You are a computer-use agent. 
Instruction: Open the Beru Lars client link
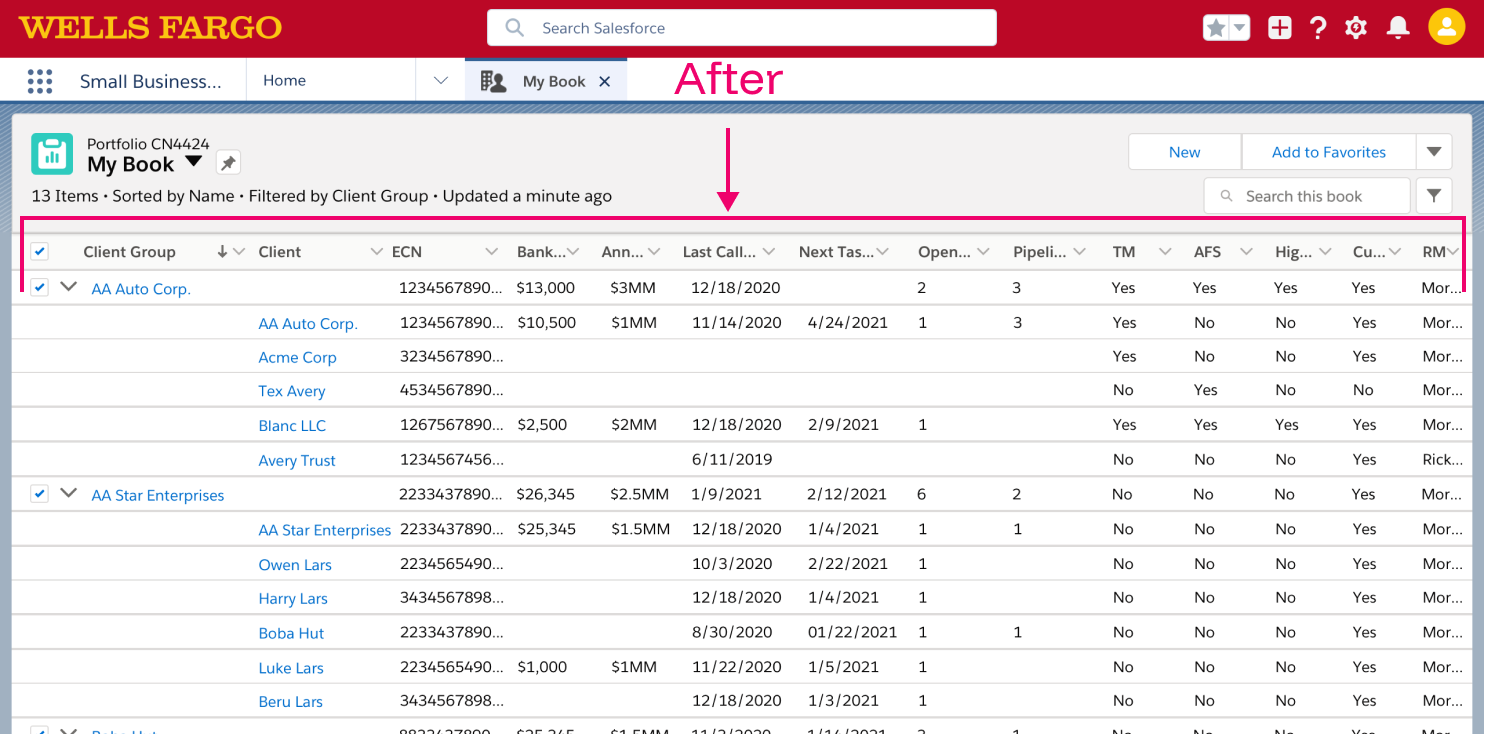(290, 701)
